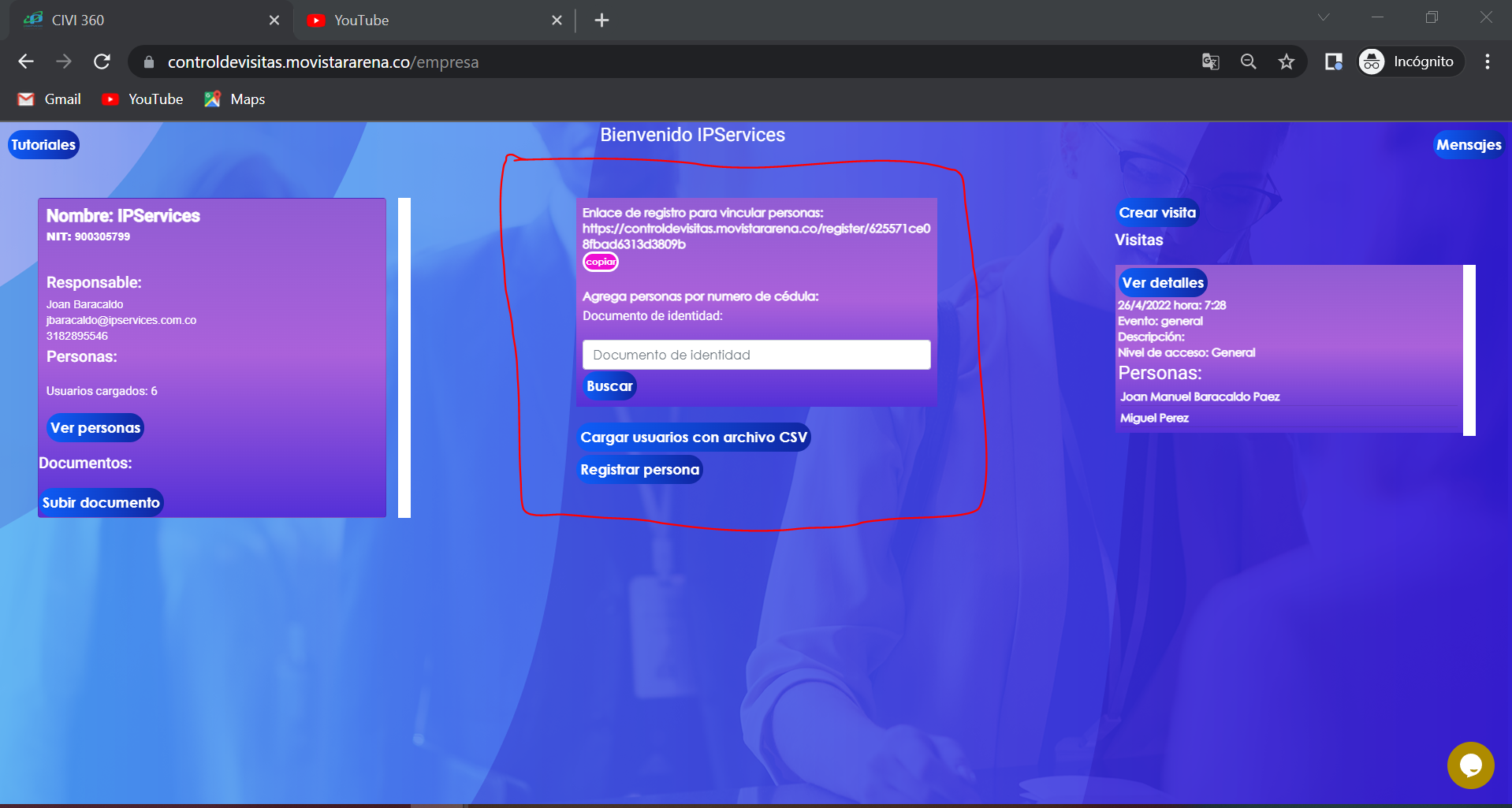Click the Nivel de acceso: General text
This screenshot has width=1512, height=808.
coord(1186,352)
